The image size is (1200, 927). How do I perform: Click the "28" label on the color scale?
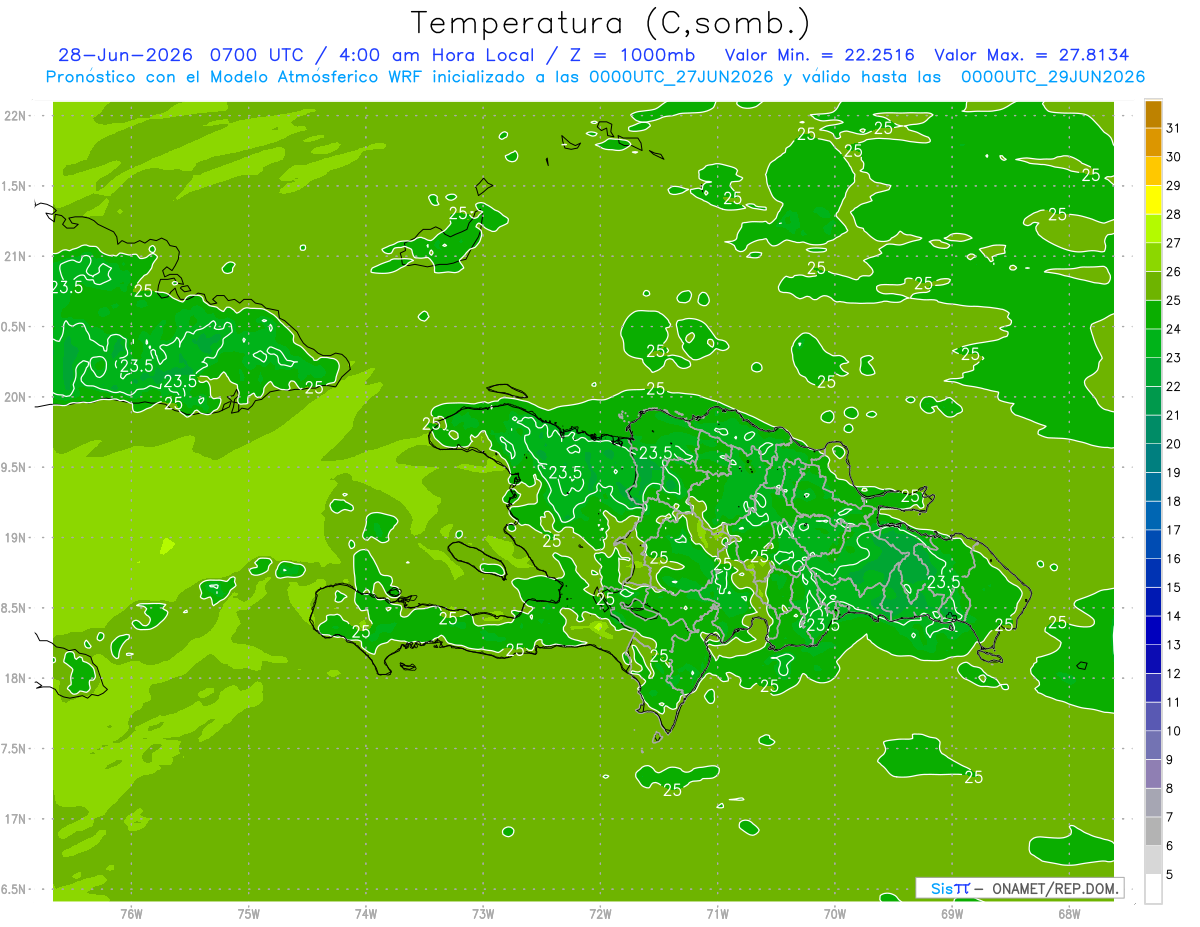[1174, 214]
